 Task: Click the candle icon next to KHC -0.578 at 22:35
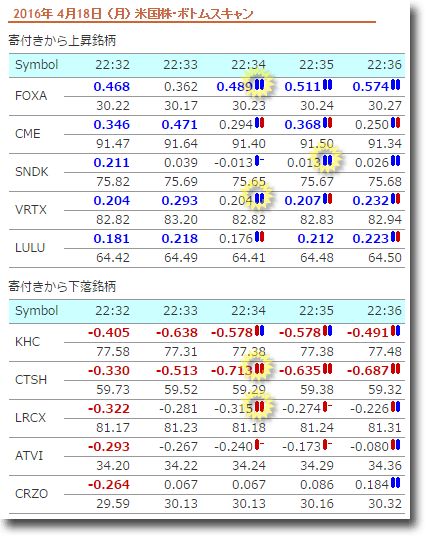328,331
